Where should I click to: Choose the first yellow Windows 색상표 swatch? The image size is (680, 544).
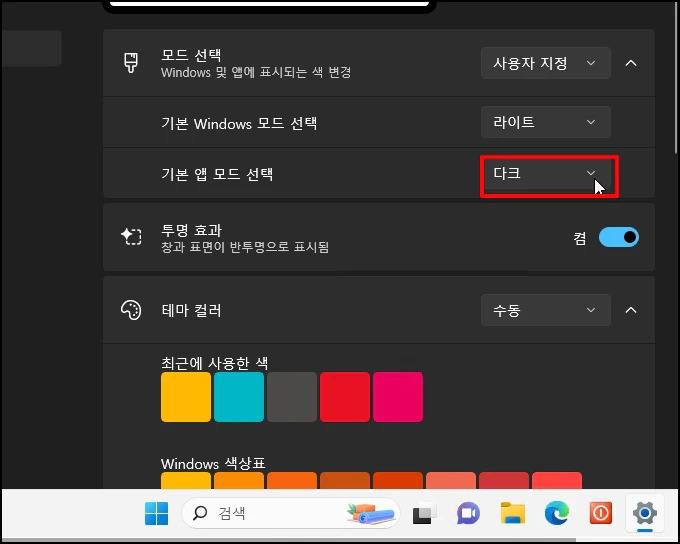186,481
